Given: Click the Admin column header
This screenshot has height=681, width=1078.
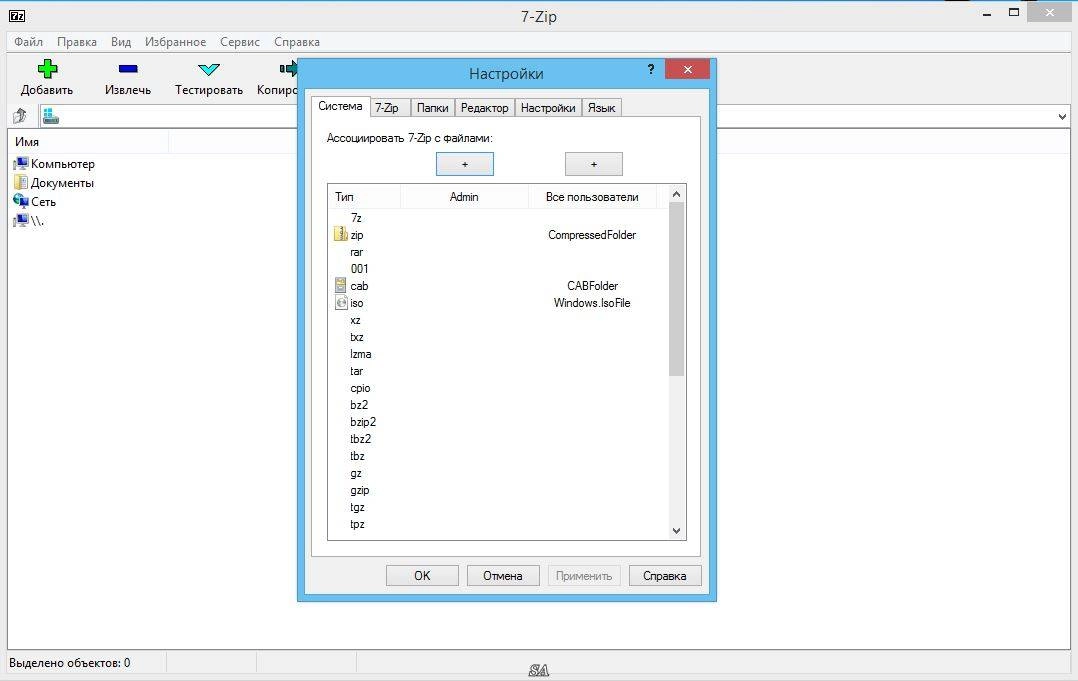Looking at the screenshot, I should [x=464, y=197].
